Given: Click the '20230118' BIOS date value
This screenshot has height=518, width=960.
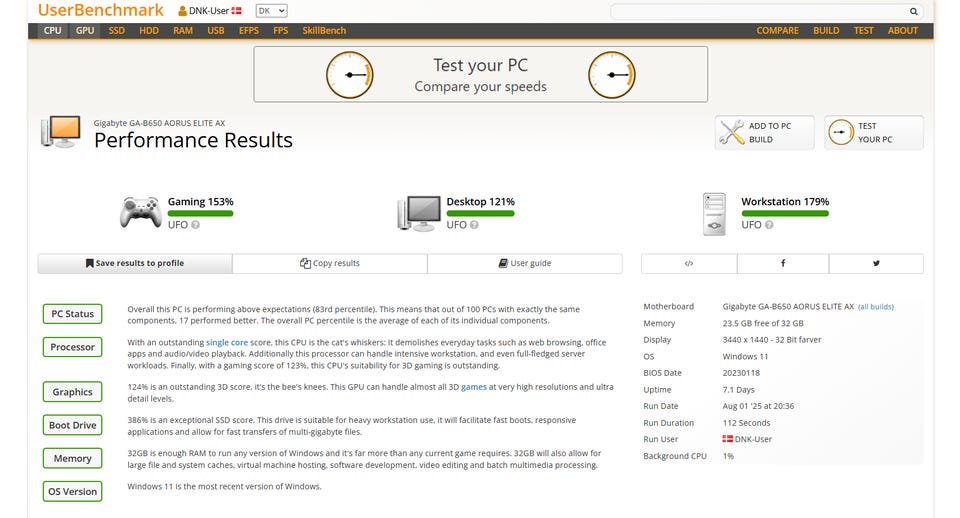Looking at the screenshot, I should (x=741, y=373).
